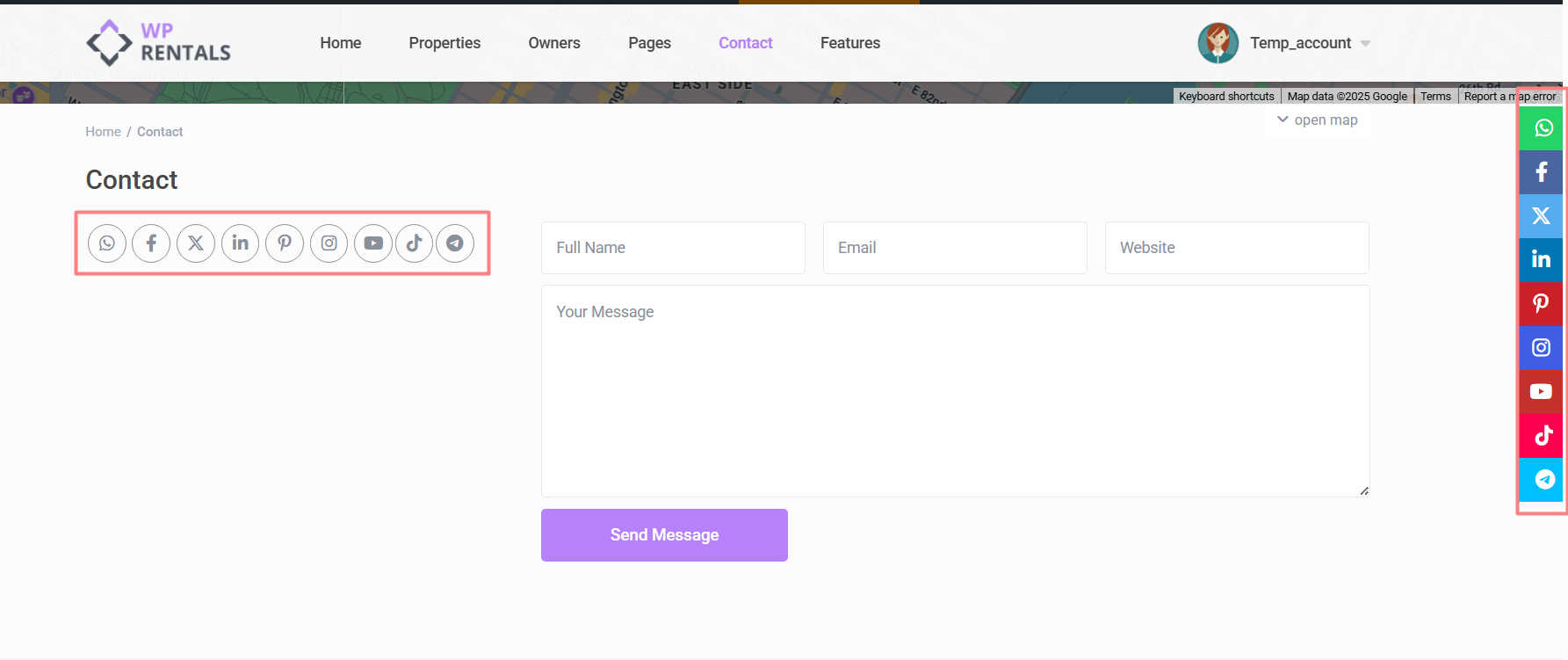Follow the Home breadcrumb link
Image resolution: width=1568 pixels, height=660 pixels.
click(103, 132)
